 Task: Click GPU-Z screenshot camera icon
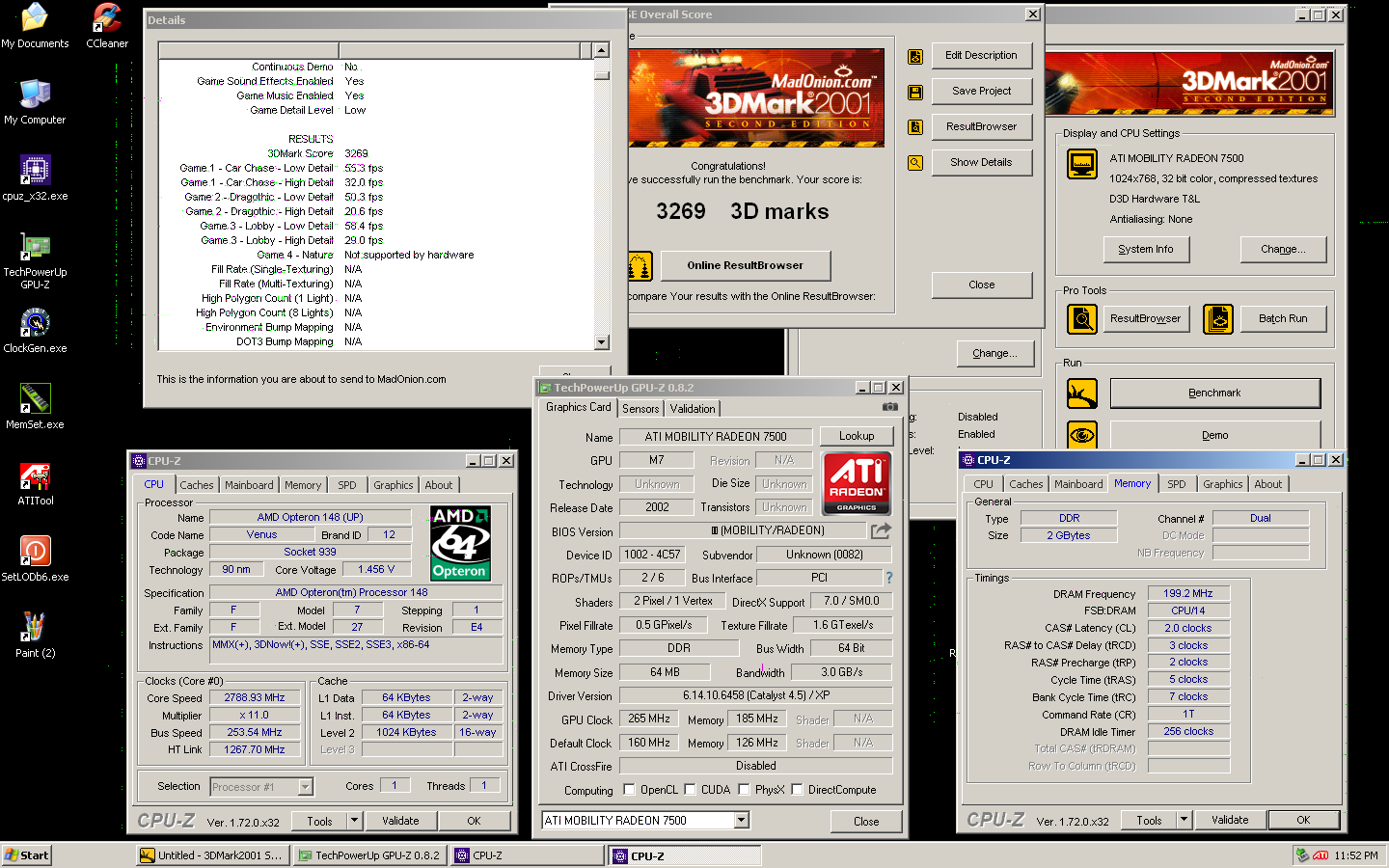(889, 407)
